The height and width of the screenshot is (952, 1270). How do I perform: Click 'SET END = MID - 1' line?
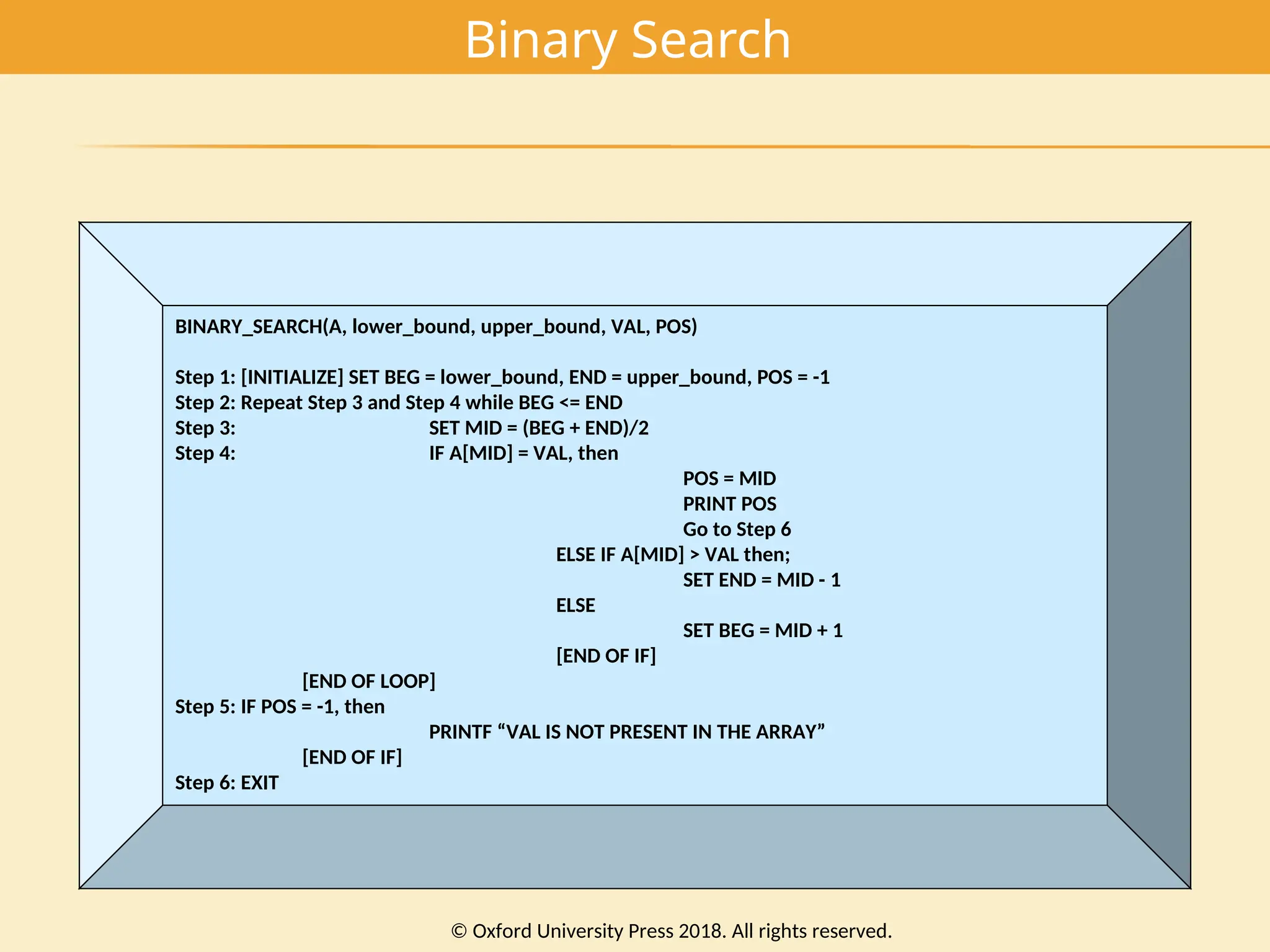pos(762,580)
